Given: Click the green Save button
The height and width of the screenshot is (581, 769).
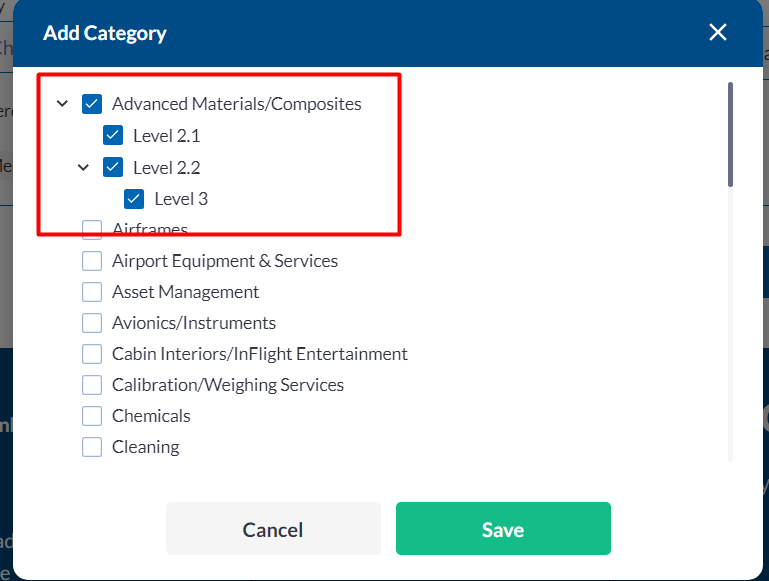Looking at the screenshot, I should pyautogui.click(x=503, y=529).
